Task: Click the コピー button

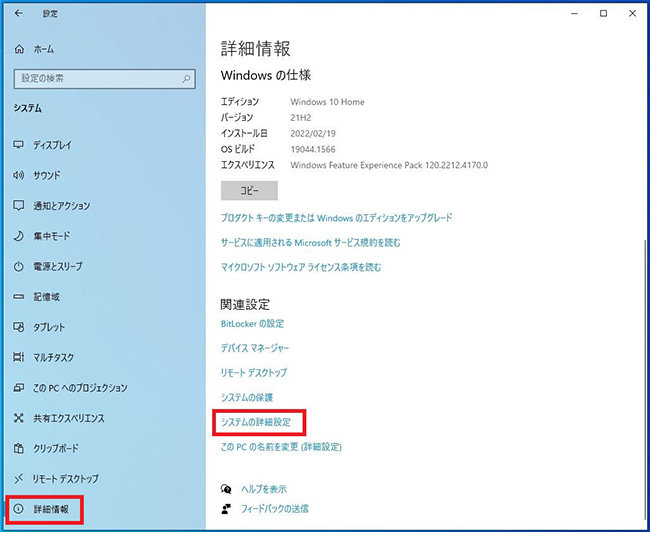Action: [249, 190]
